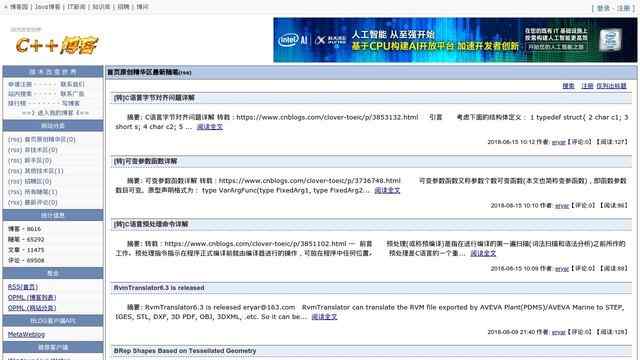Open the 新手区(0) category link

tap(38, 160)
